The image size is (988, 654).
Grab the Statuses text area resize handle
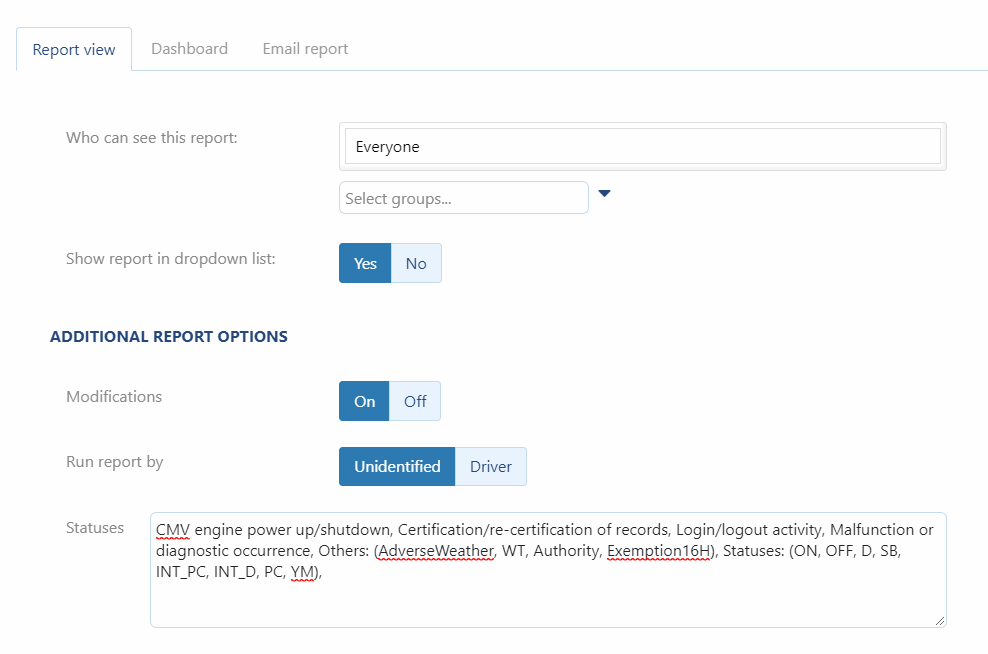tap(939, 621)
